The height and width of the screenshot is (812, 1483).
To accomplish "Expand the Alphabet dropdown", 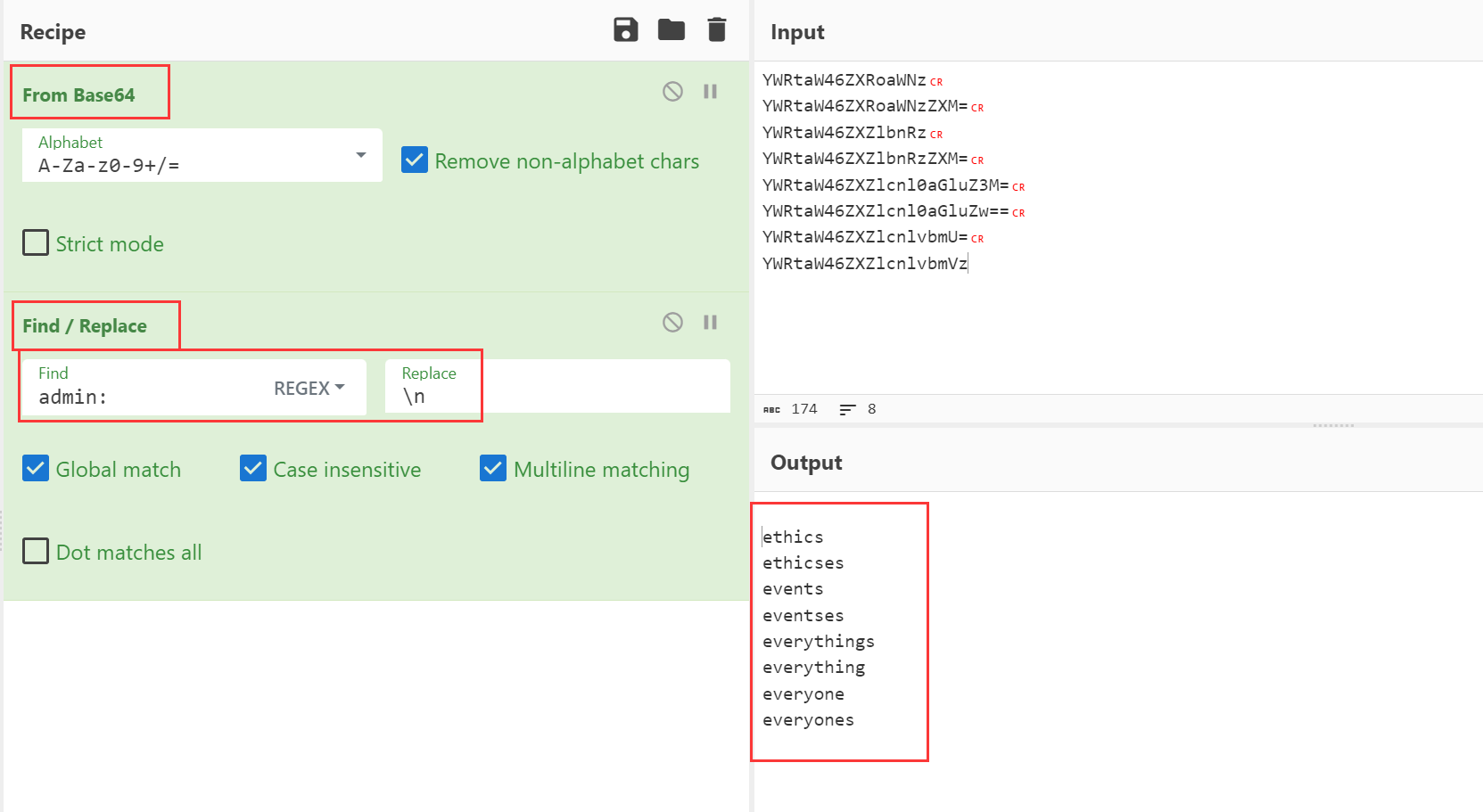I will click(360, 155).
